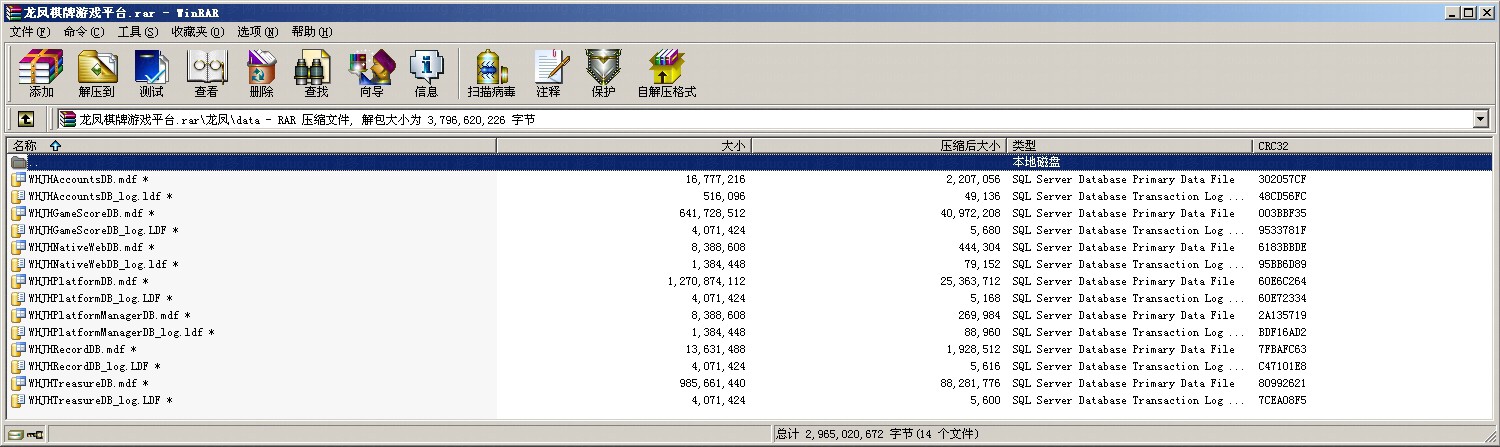The image size is (1500, 447).
Task: Click the Comment (注释) toolbar icon
Action: point(548,73)
